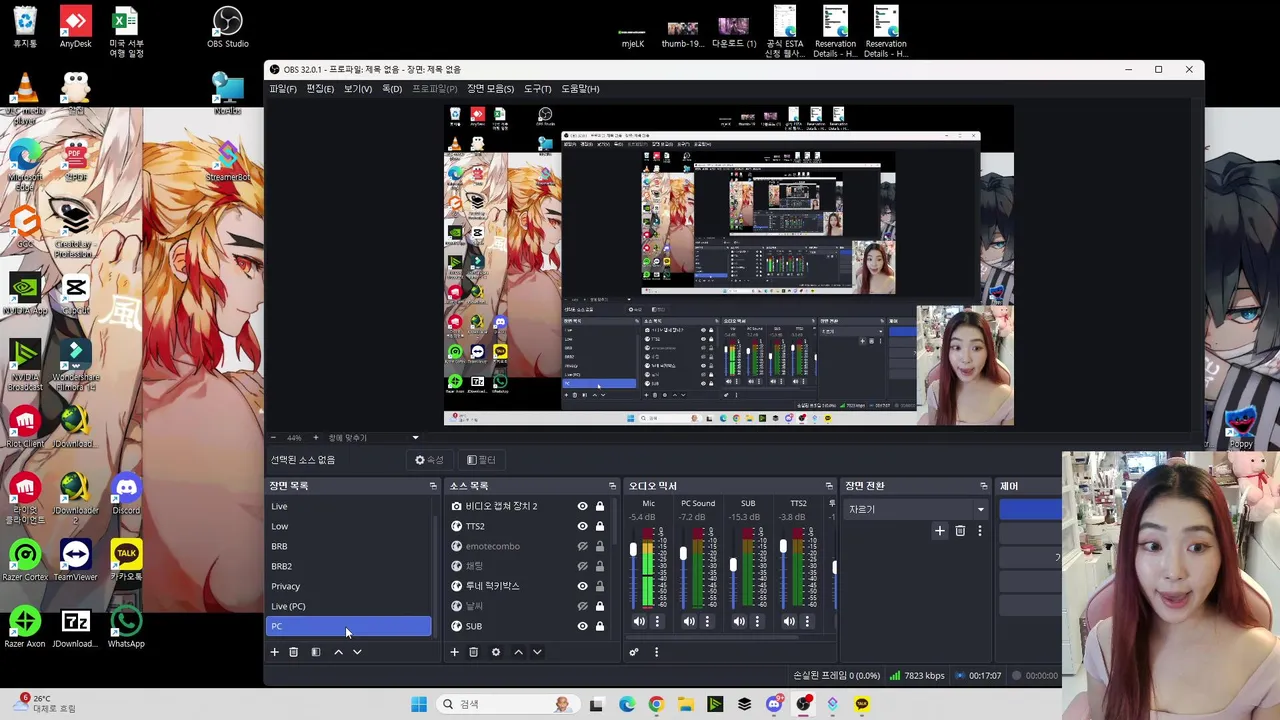Image resolution: width=1280 pixels, height=720 pixels.
Task: Click the 속성 properties button
Action: pyautogui.click(x=429, y=460)
